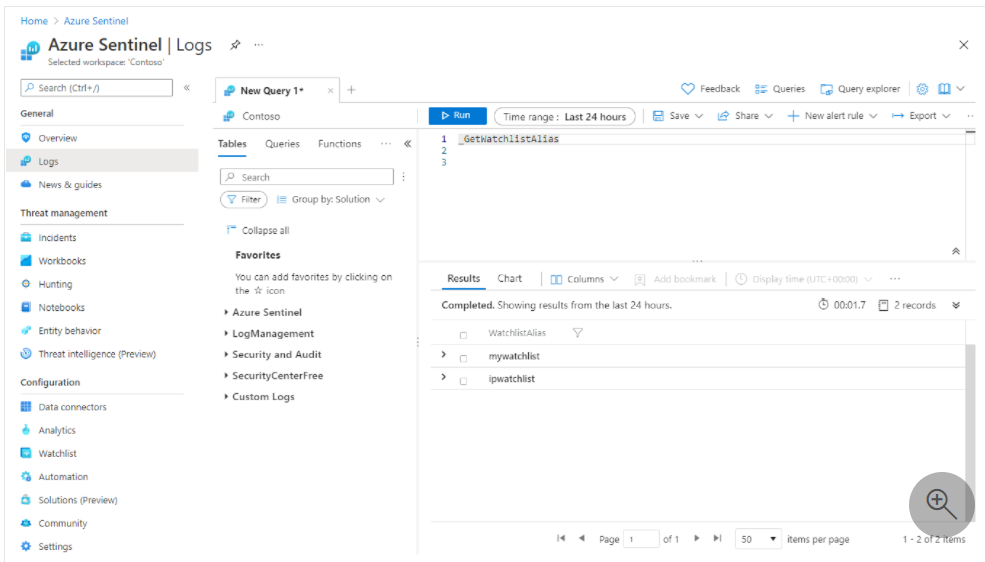Image resolution: width=985 pixels, height=562 pixels.
Task: Collapse the query editor pane
Action: (955, 251)
